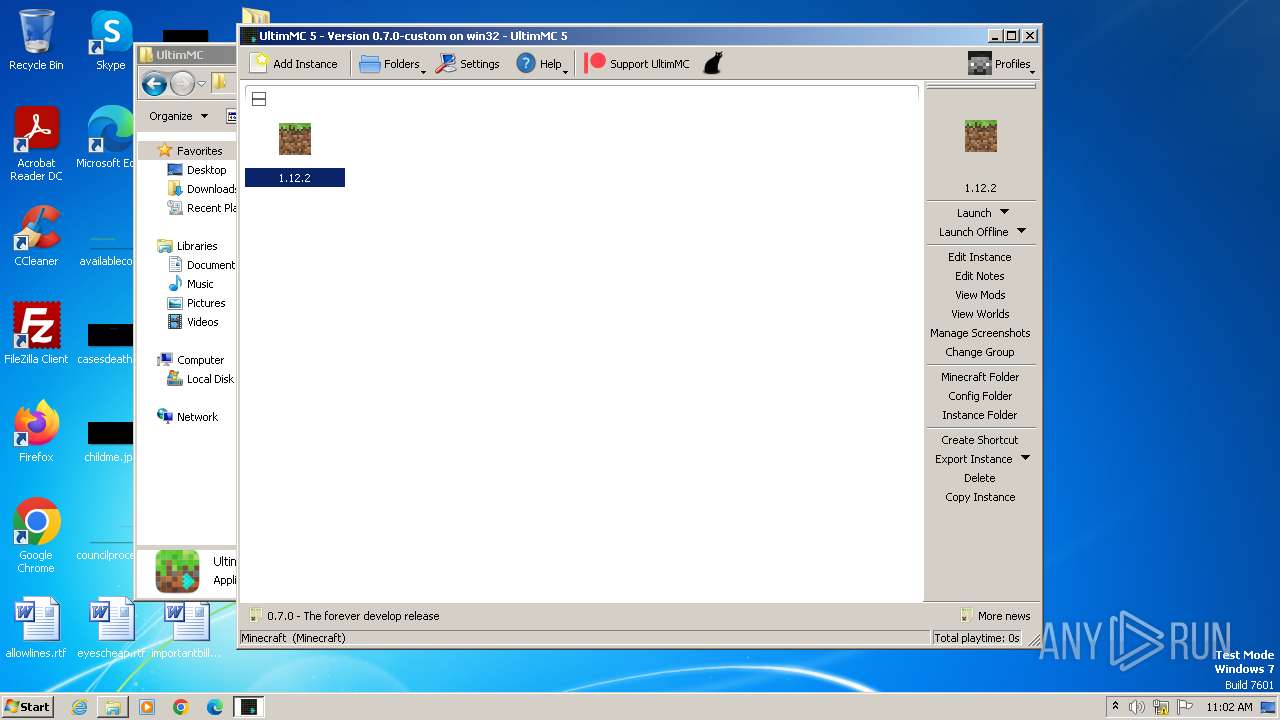Image resolution: width=1280 pixels, height=720 pixels.
Task: Open Manage Screenshots
Action: coord(980,333)
